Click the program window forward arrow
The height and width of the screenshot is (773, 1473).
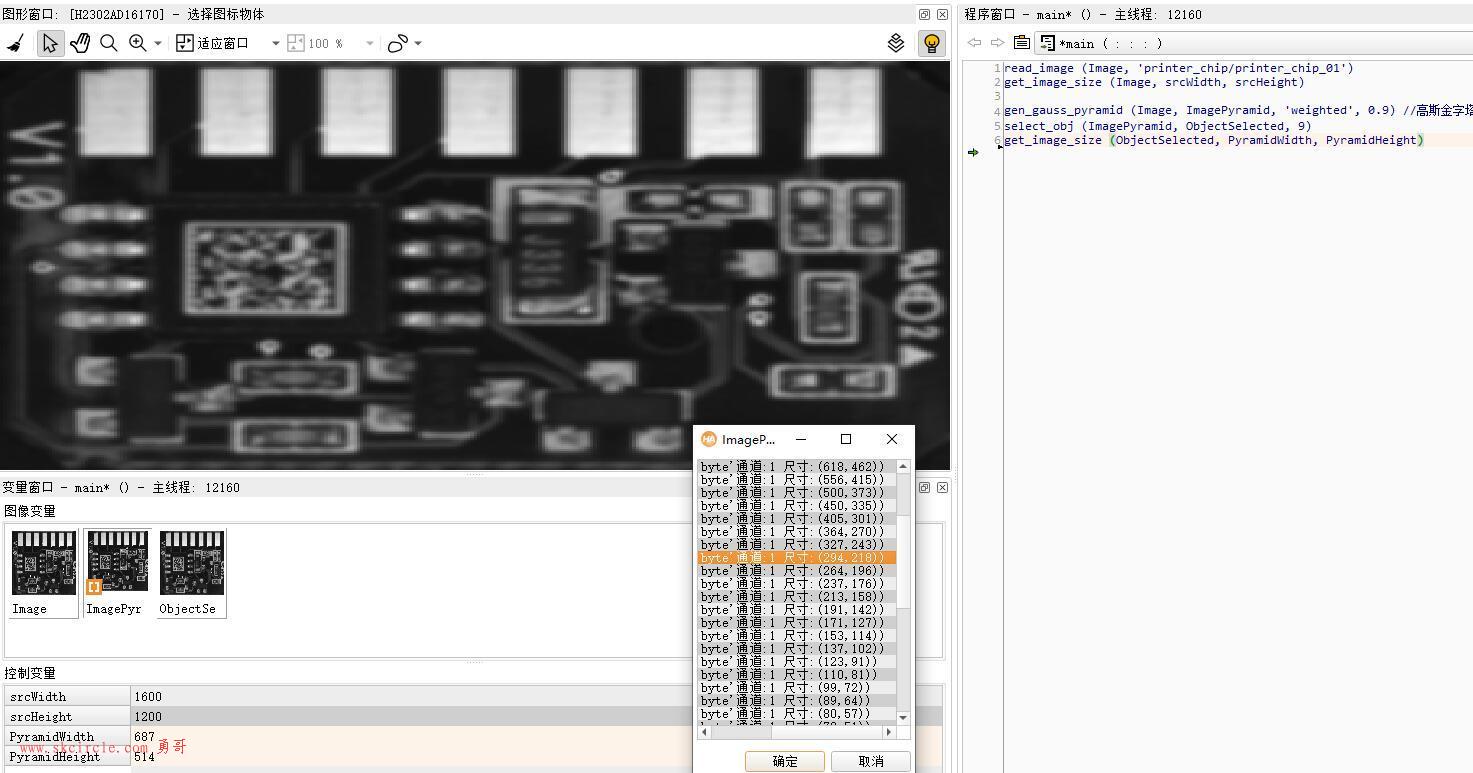[997, 43]
